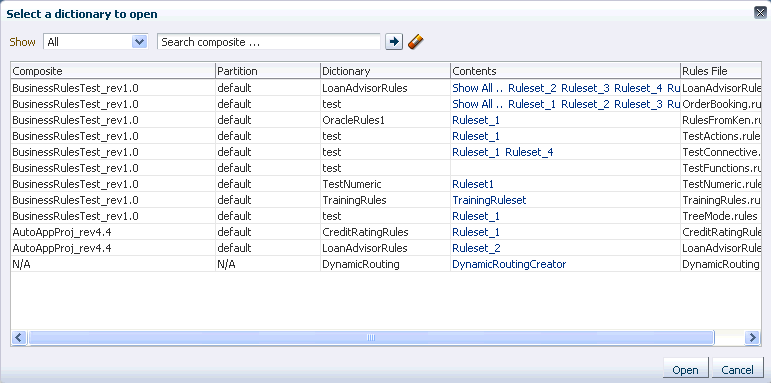Click Ruleset_1 link in OracleRules1 row

pyautogui.click(x=476, y=120)
